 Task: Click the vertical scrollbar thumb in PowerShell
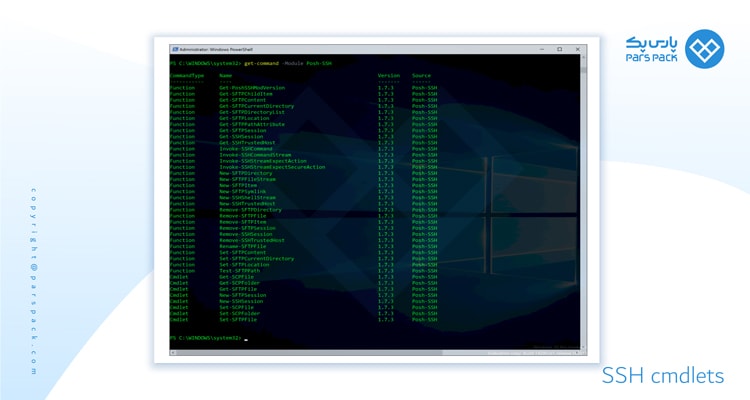coord(584,70)
